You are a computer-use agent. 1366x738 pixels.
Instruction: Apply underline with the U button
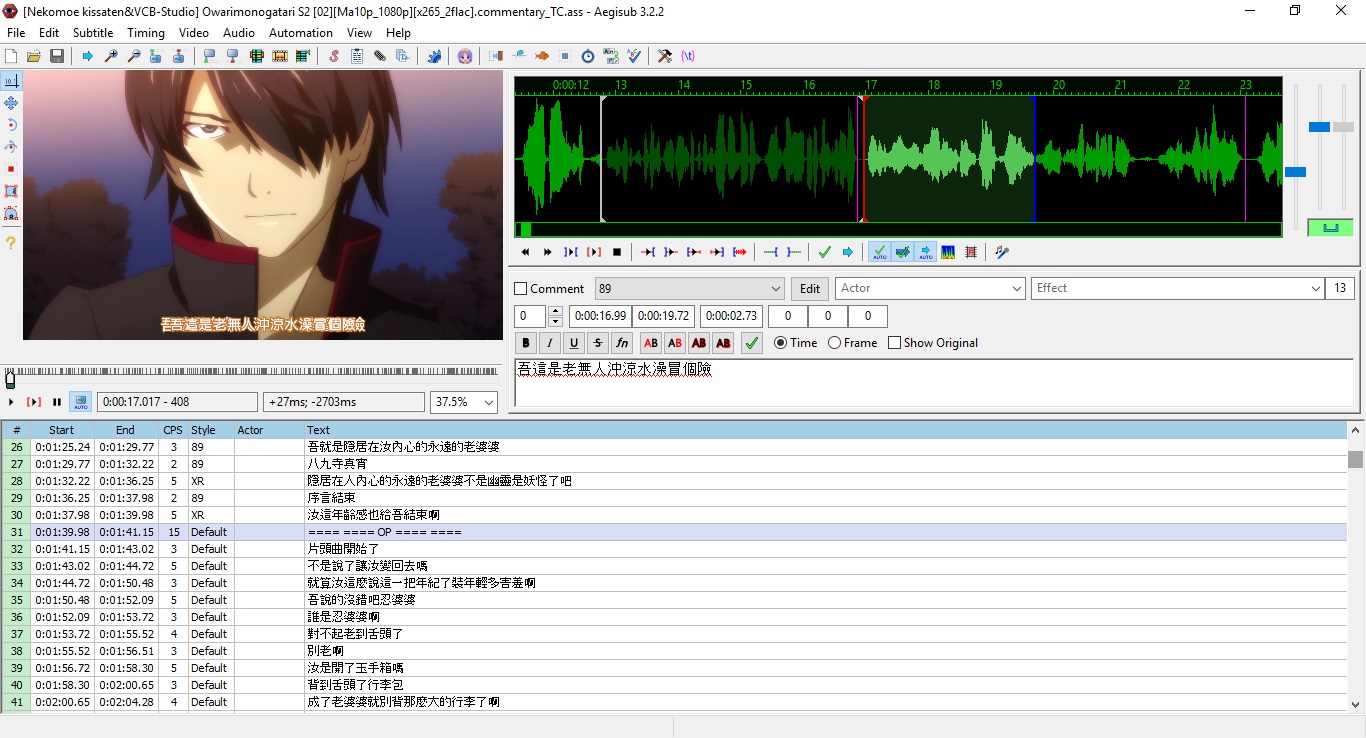click(573, 343)
